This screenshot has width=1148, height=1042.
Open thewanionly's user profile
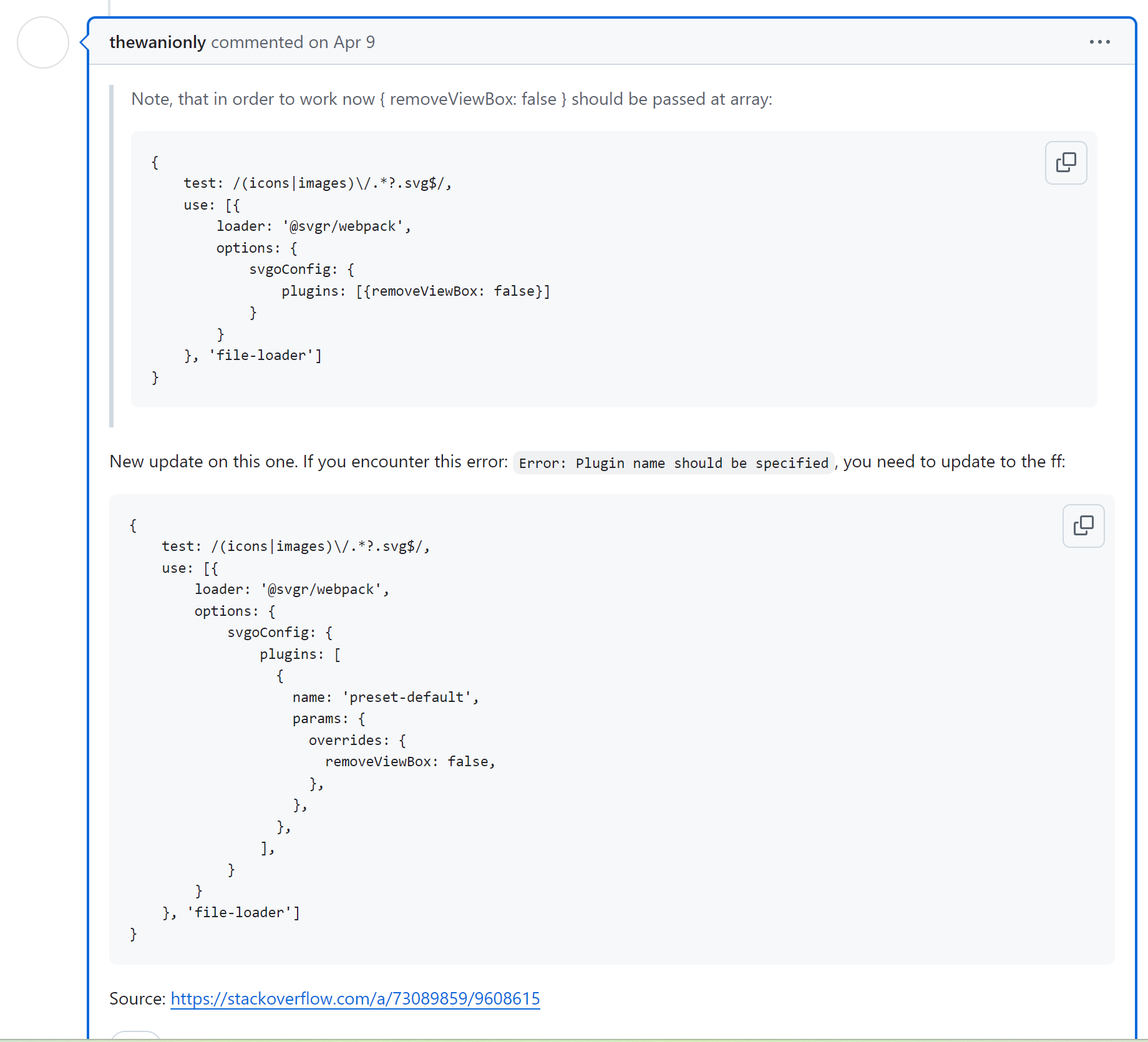(157, 42)
